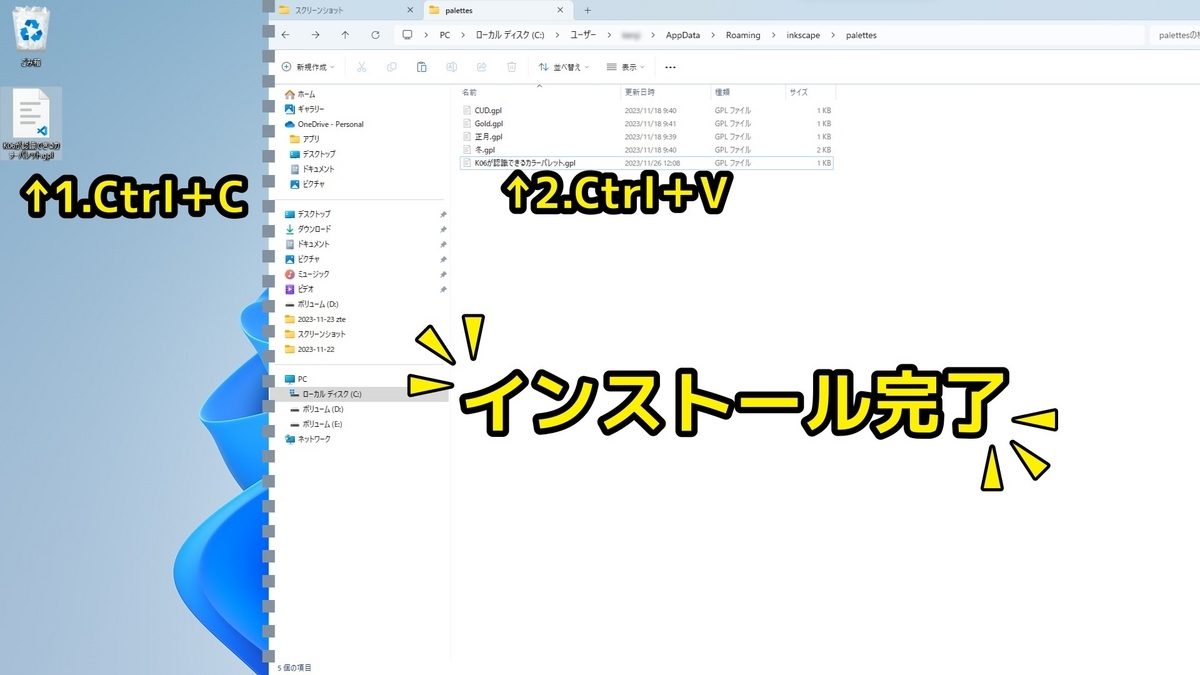
Task: Click the Cut icon on the toolbar
Action: (361, 66)
